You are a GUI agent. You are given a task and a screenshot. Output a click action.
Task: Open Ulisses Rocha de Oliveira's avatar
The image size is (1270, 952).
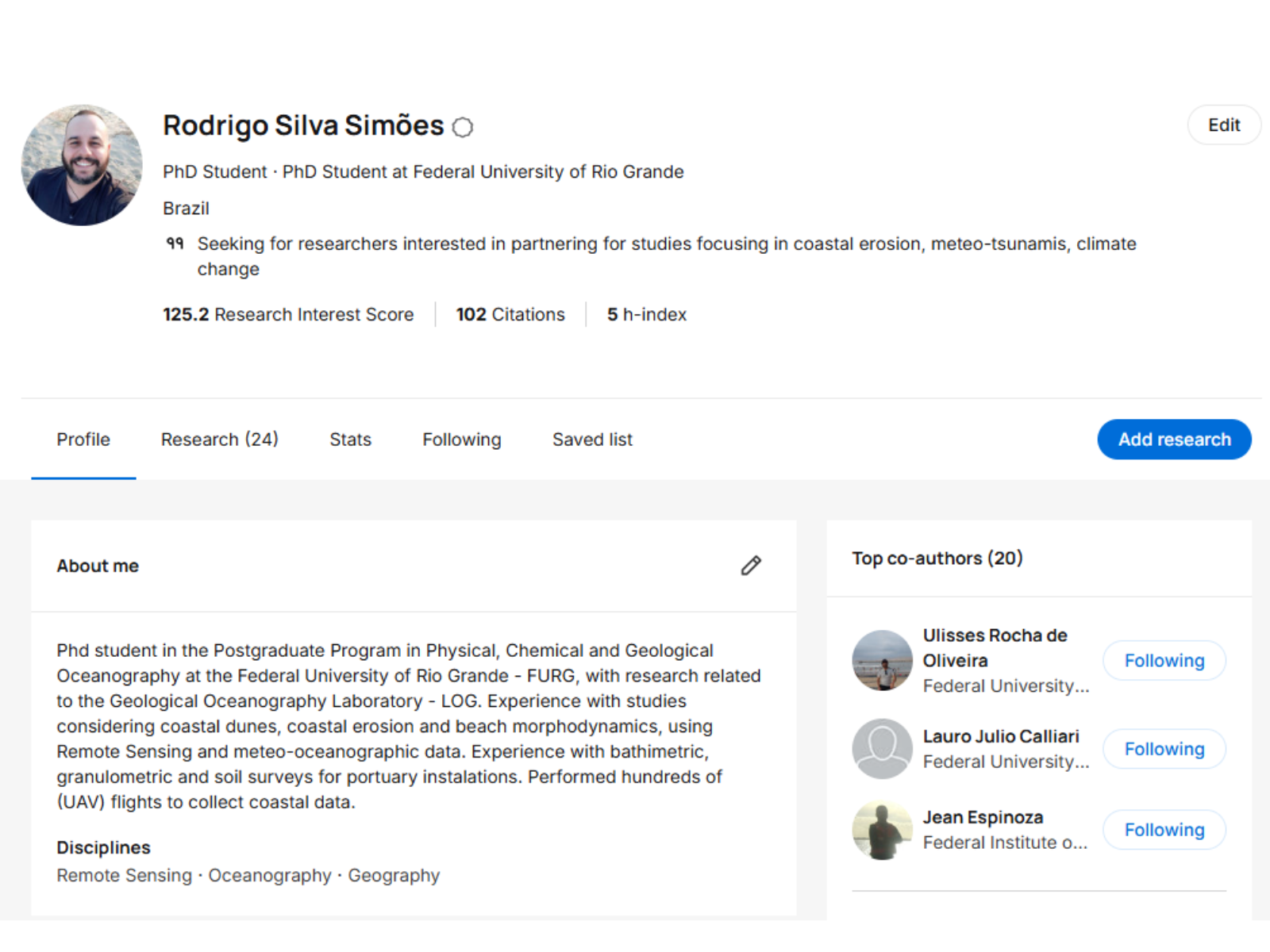tap(882, 660)
